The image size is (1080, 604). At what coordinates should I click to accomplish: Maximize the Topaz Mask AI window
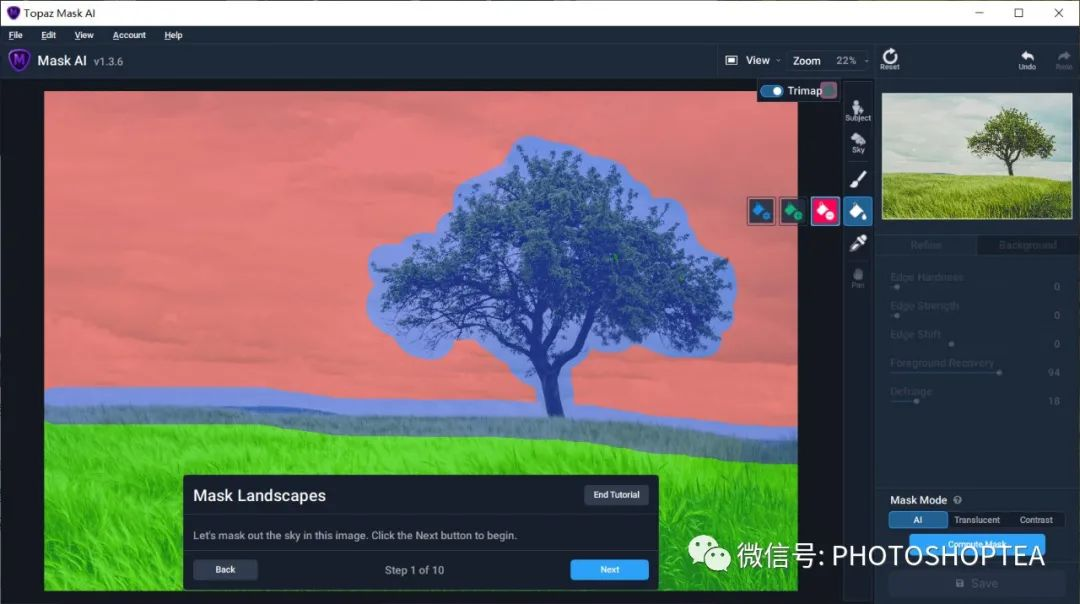pyautogui.click(x=1019, y=13)
